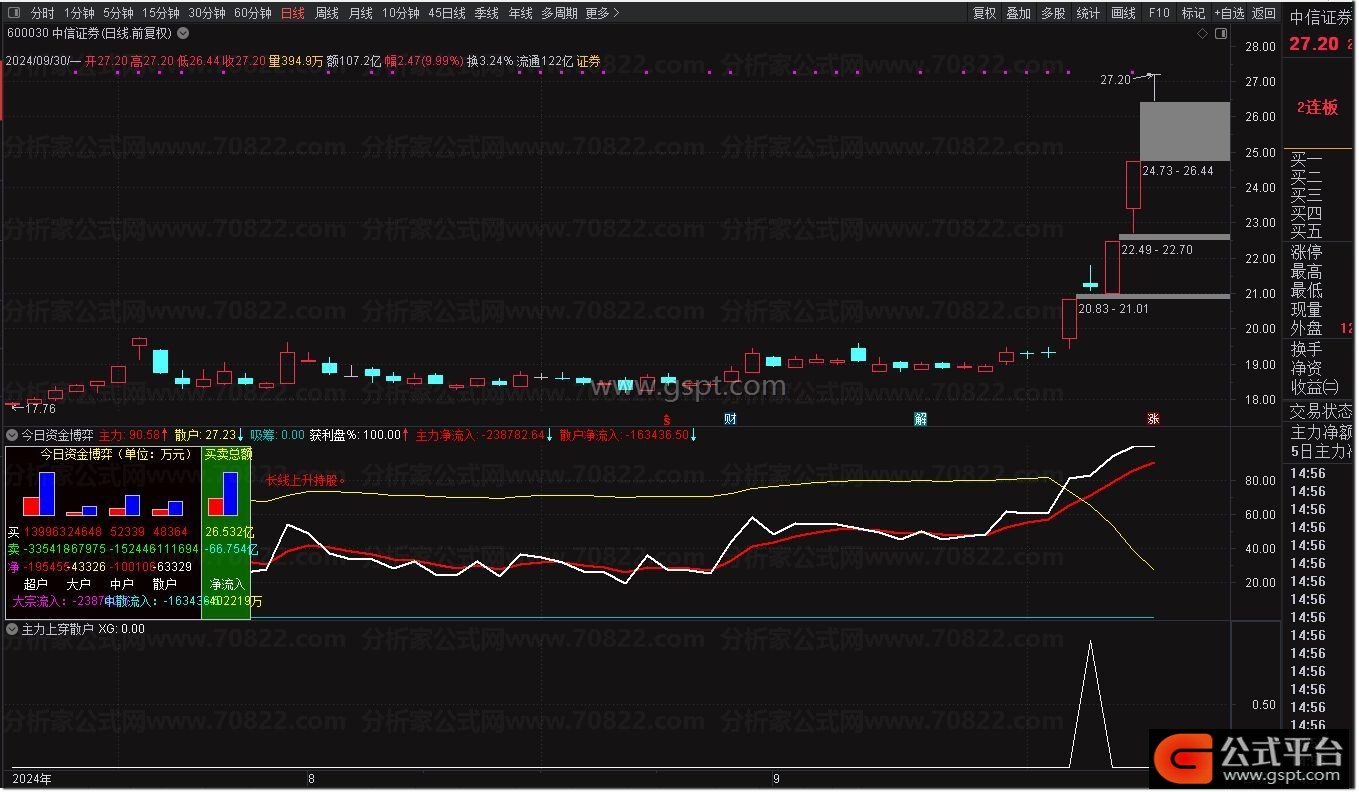The image size is (1359, 792).
Task: Switch to 分时 intraday view
Action: click(x=43, y=14)
